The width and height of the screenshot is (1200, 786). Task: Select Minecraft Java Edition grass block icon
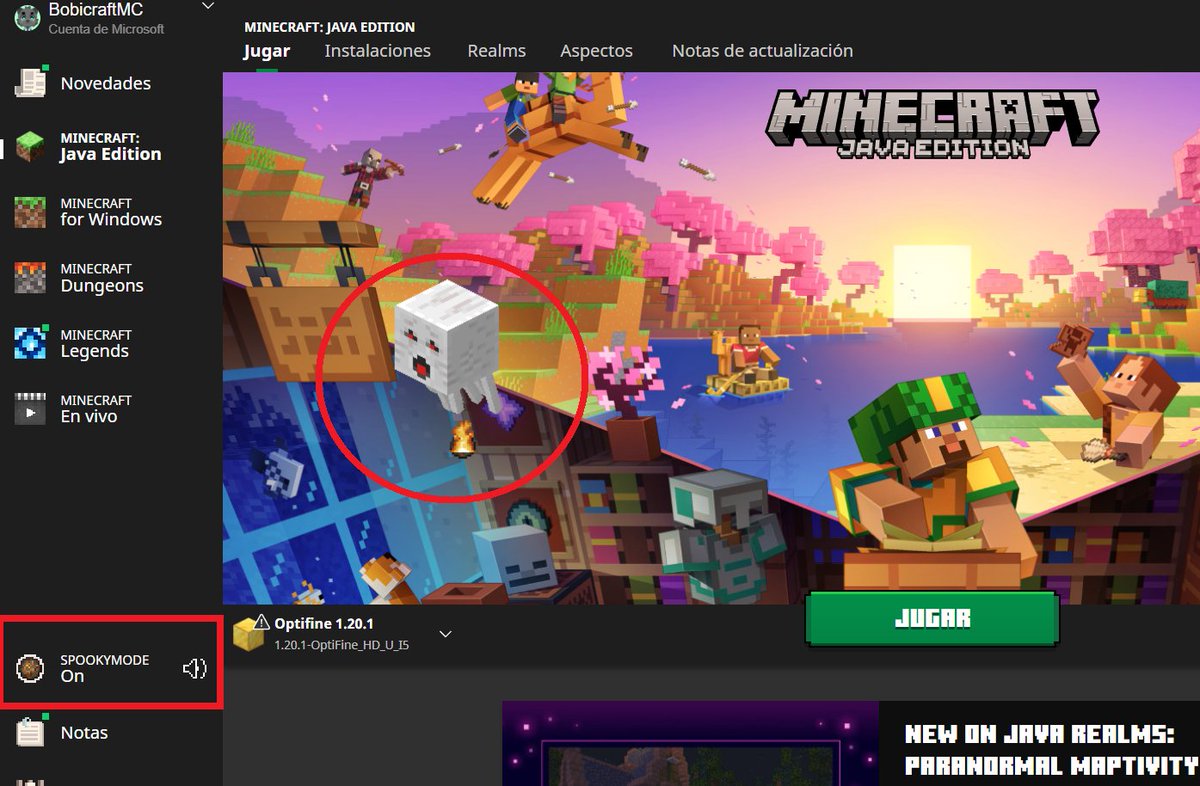(x=30, y=146)
